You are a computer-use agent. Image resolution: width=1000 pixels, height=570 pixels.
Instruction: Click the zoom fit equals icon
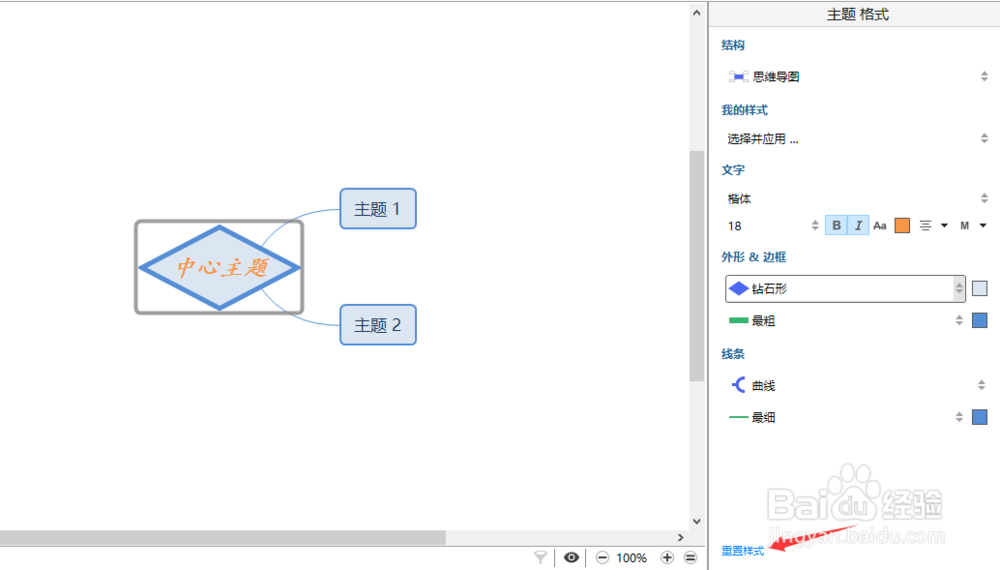[x=691, y=558]
